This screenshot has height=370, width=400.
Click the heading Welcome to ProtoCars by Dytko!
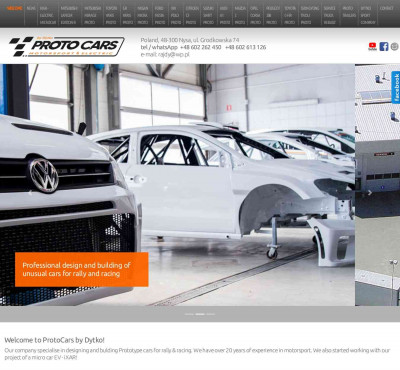coord(54,340)
